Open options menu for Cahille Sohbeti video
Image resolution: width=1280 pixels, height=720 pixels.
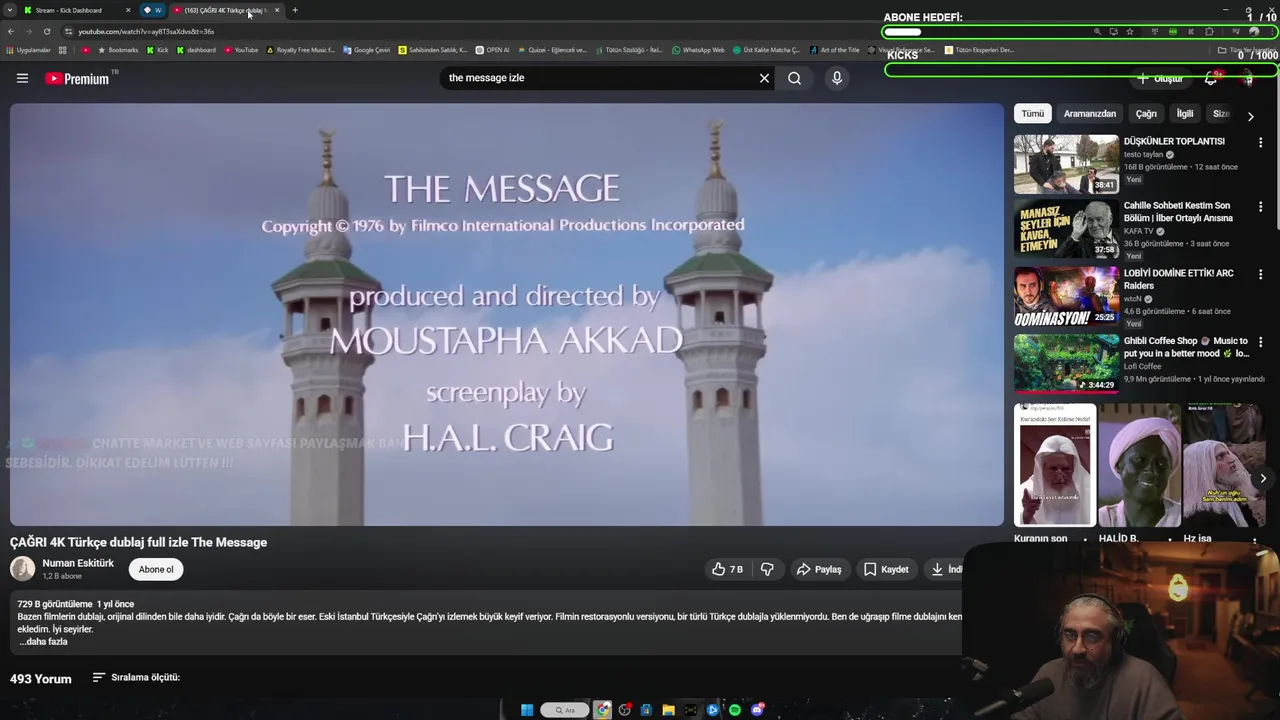[x=1260, y=207]
